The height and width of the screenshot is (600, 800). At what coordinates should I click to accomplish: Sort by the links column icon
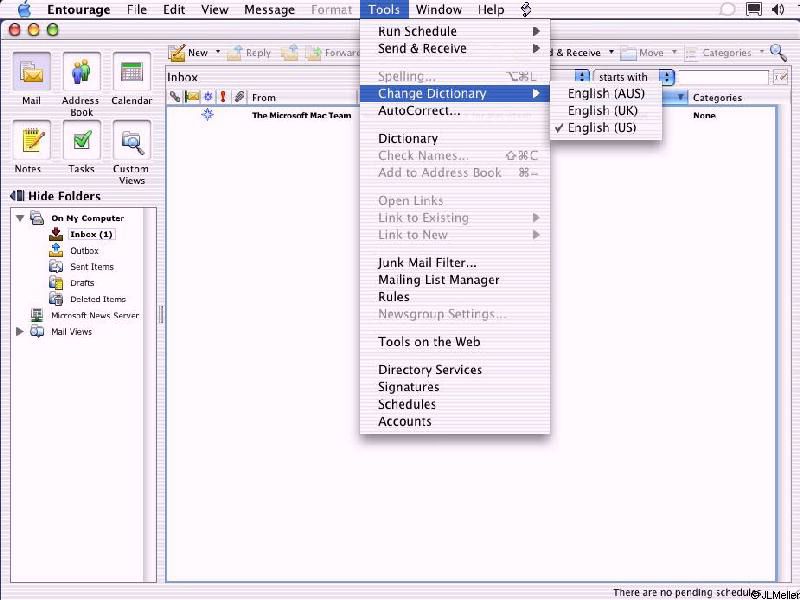pos(175,96)
